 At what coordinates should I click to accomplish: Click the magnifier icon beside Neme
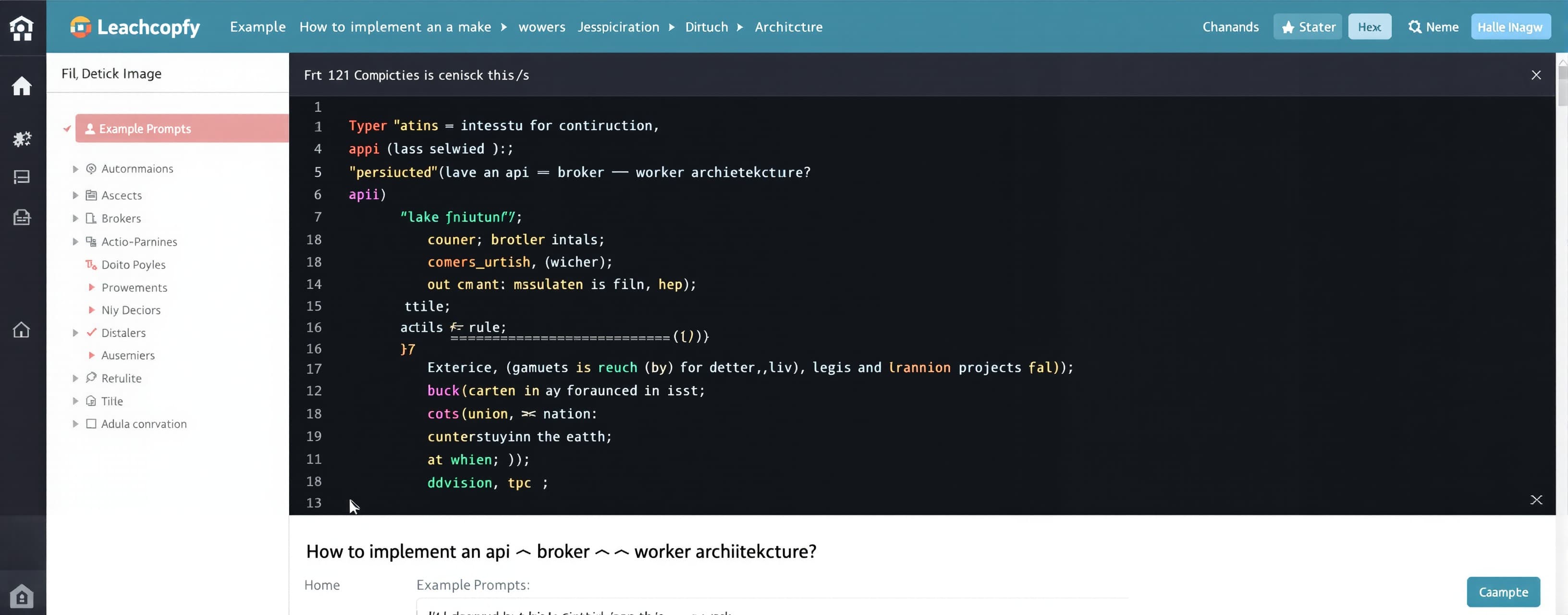click(1415, 27)
